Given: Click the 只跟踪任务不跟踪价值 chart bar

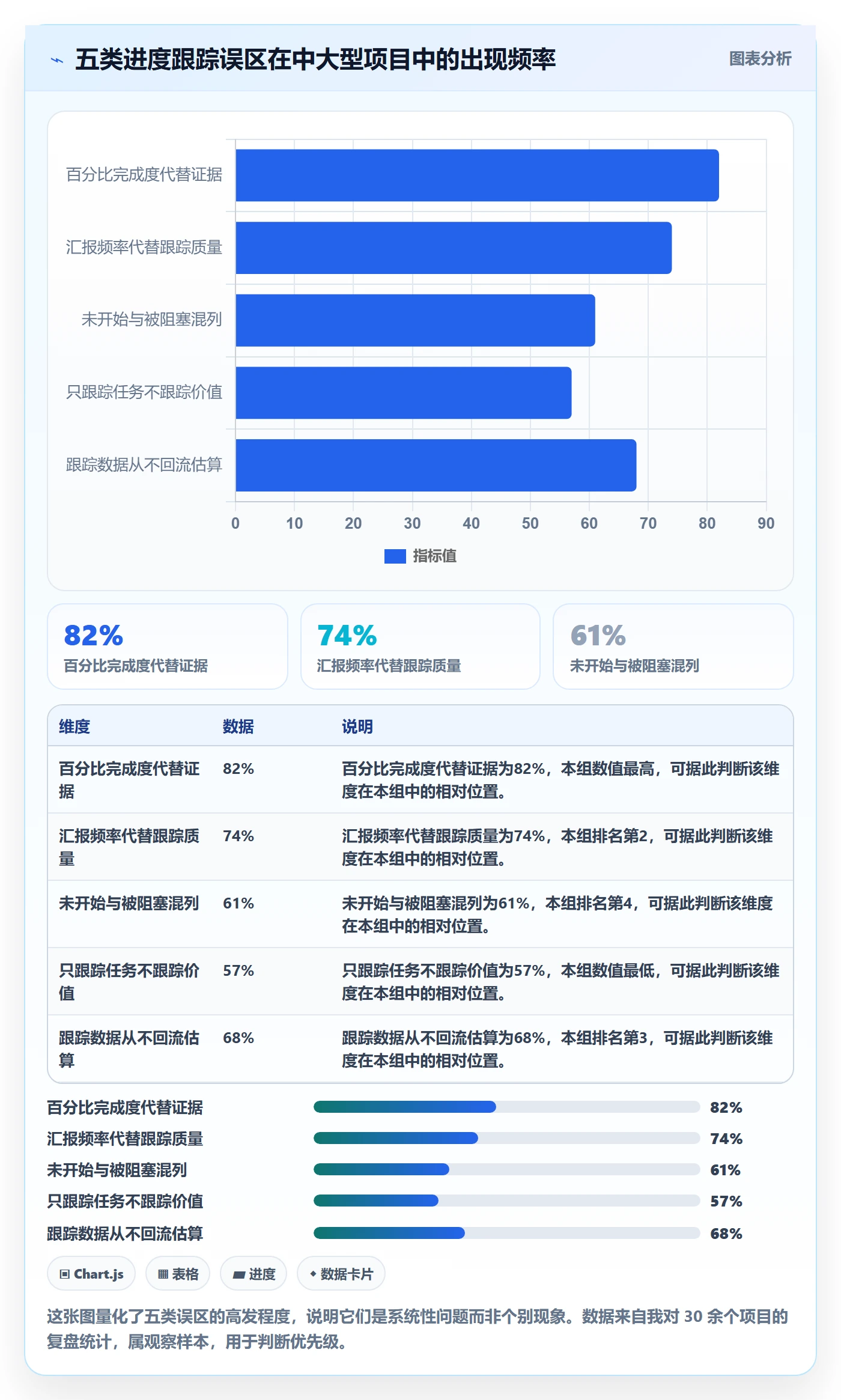Looking at the screenshot, I should [x=403, y=393].
